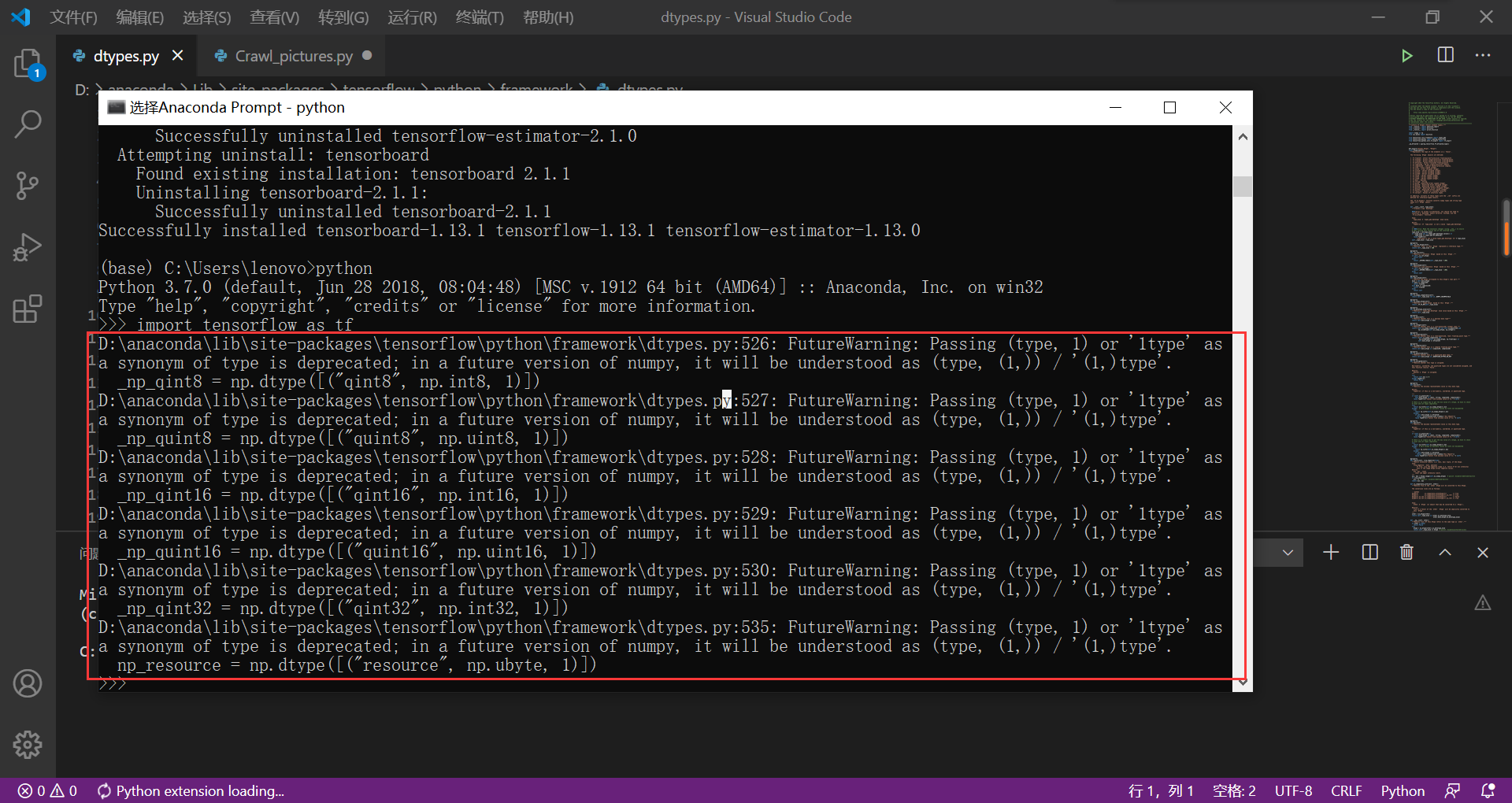Split the editor to the right
The width and height of the screenshot is (1512, 803).
[x=1446, y=55]
